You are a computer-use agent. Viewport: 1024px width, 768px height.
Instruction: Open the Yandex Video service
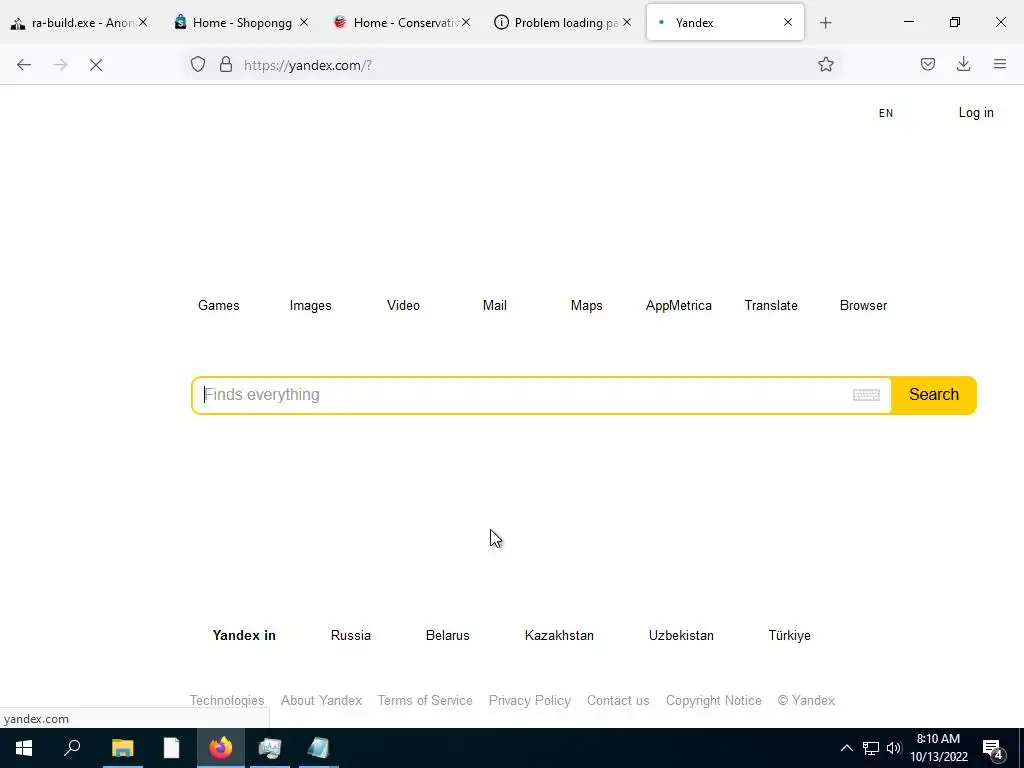coord(403,305)
